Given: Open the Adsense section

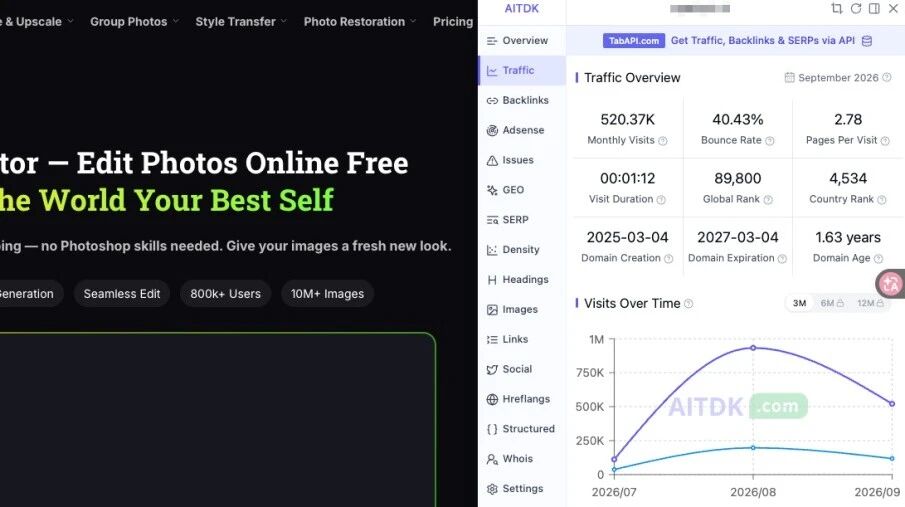Looking at the screenshot, I should (522, 130).
